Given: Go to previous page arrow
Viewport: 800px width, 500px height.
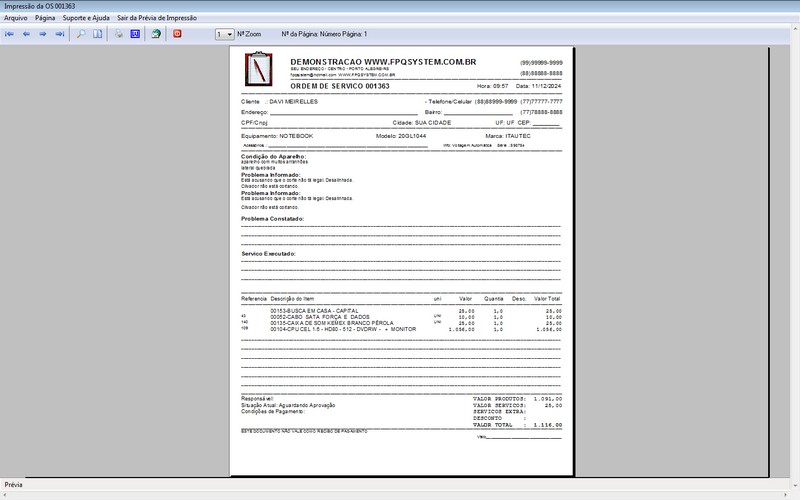Looking at the screenshot, I should (26, 34).
